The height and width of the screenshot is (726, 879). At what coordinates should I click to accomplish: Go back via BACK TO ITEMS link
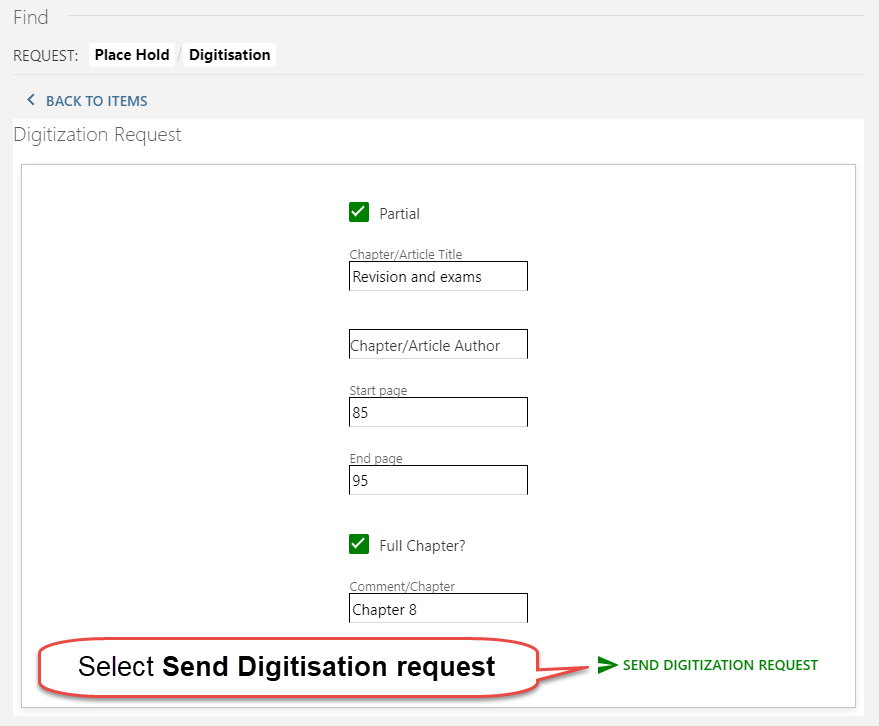coord(96,101)
